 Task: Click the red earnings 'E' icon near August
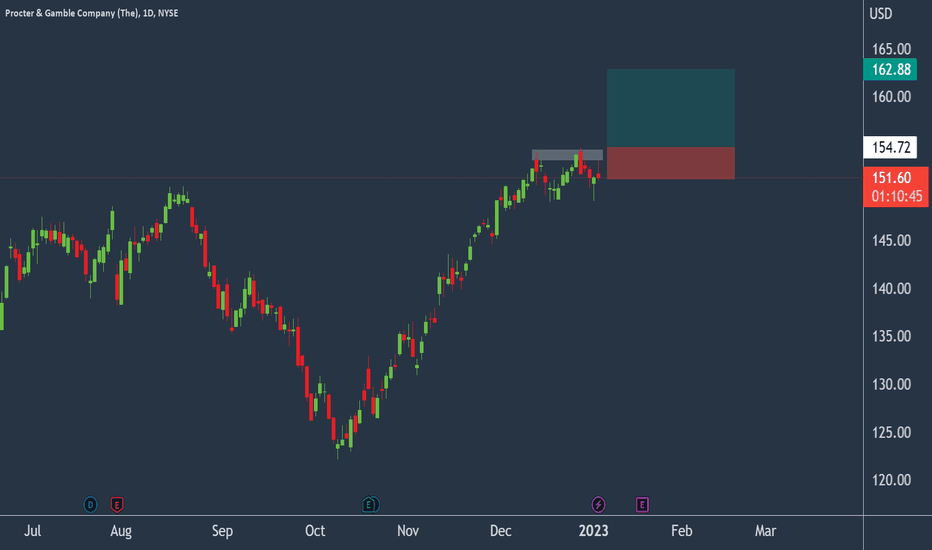pyautogui.click(x=117, y=505)
